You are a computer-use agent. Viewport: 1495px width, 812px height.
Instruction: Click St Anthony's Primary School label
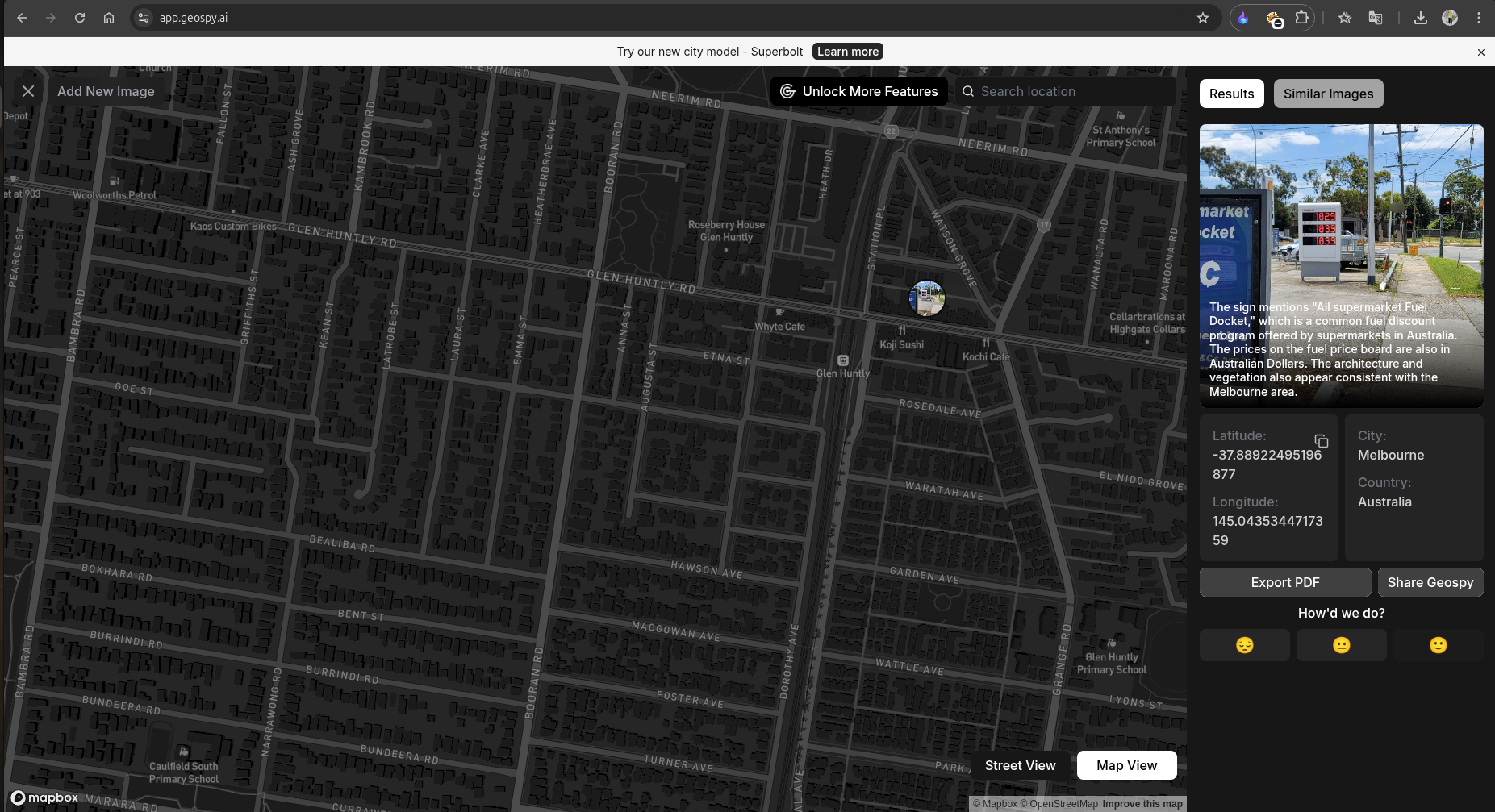pyautogui.click(x=1121, y=136)
